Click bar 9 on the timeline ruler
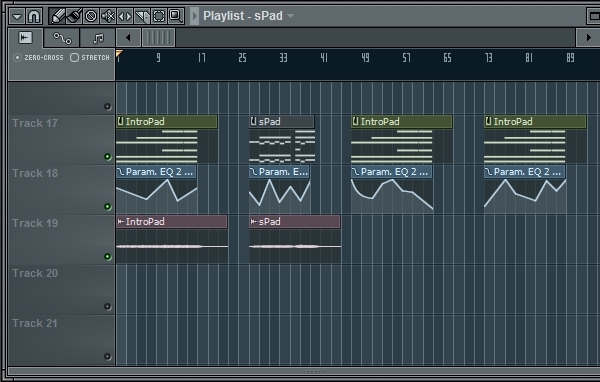The image size is (600, 382). tap(158, 58)
